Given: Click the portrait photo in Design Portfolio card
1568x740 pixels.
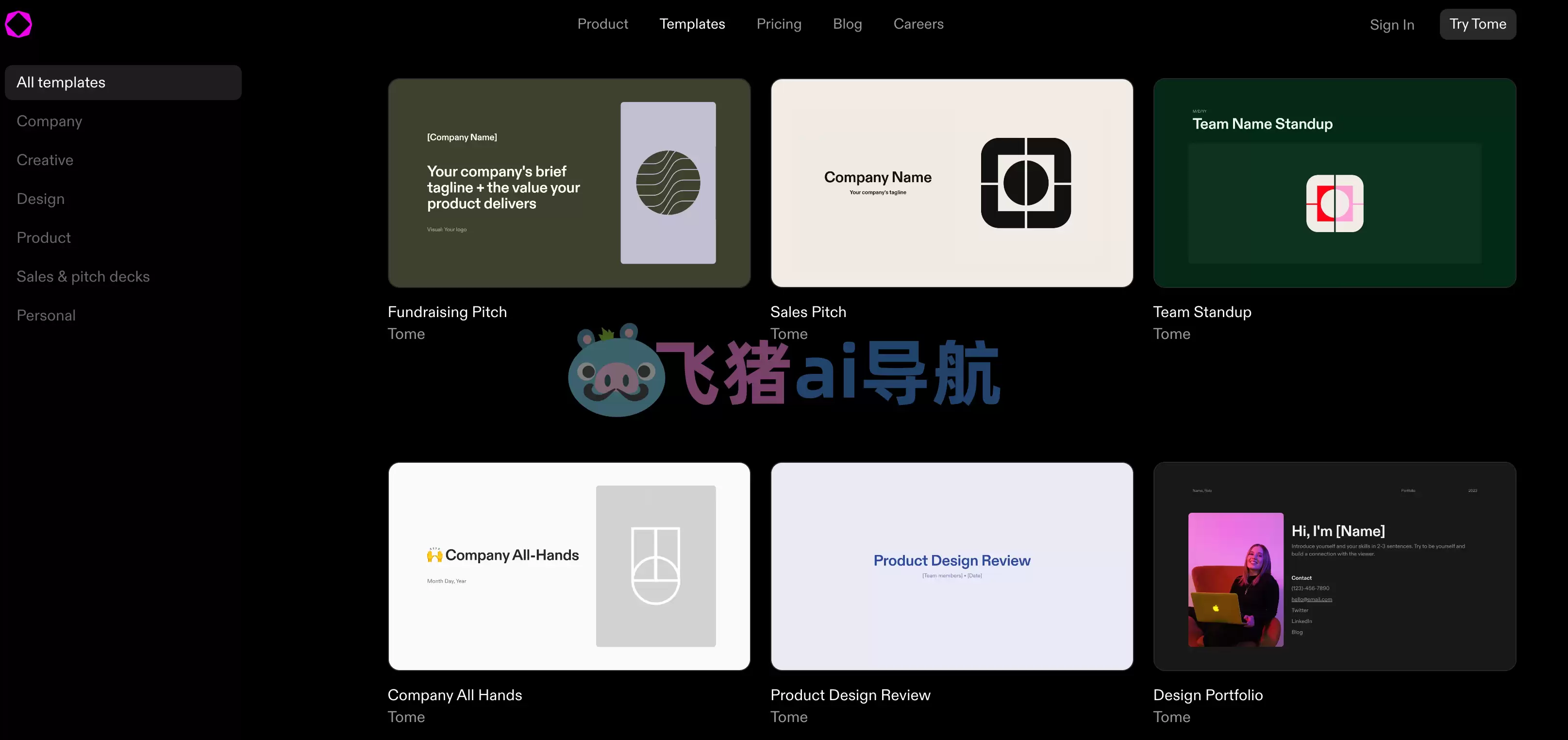Looking at the screenshot, I should (1235, 579).
